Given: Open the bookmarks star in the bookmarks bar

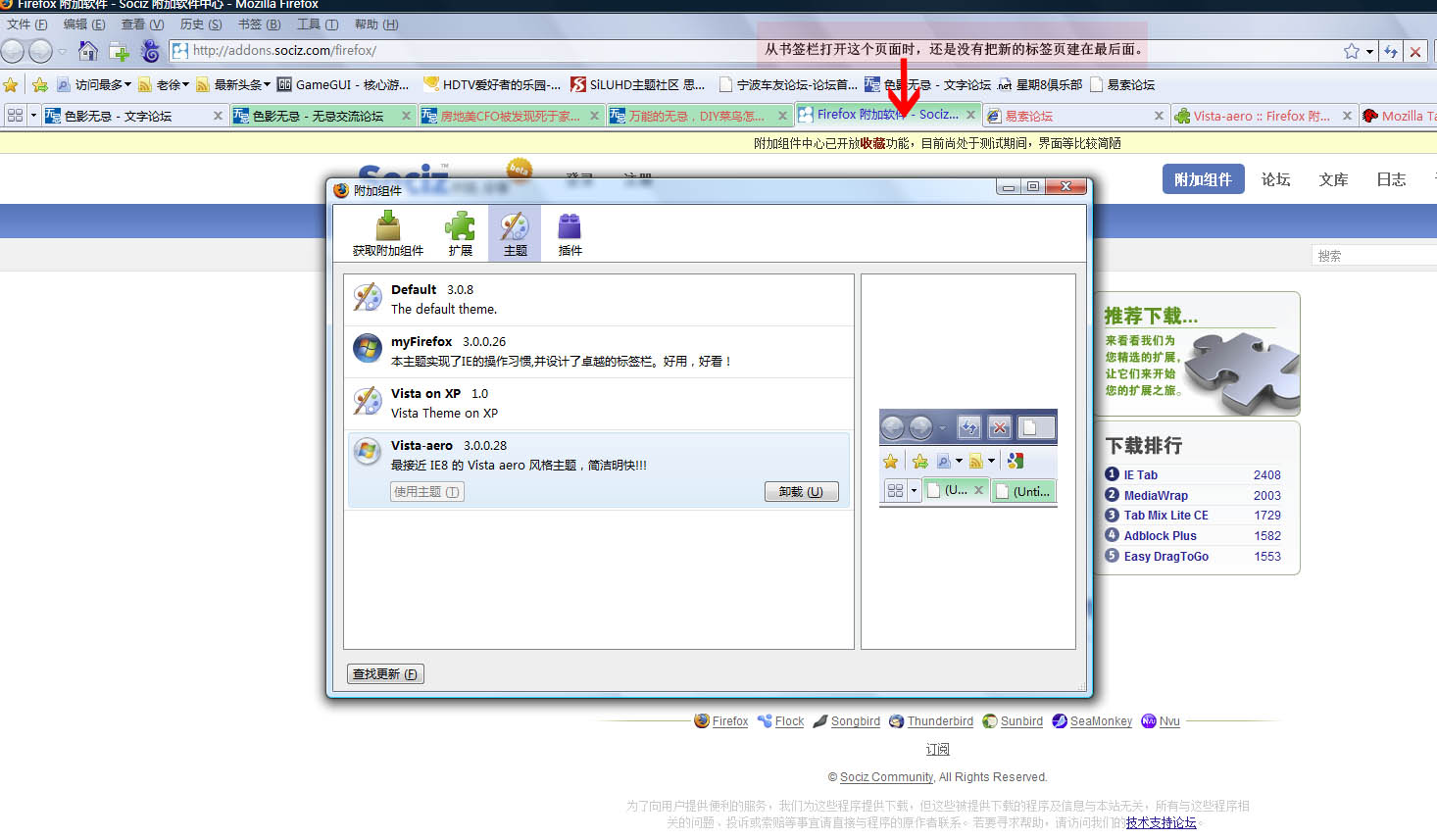Looking at the screenshot, I should [x=11, y=85].
